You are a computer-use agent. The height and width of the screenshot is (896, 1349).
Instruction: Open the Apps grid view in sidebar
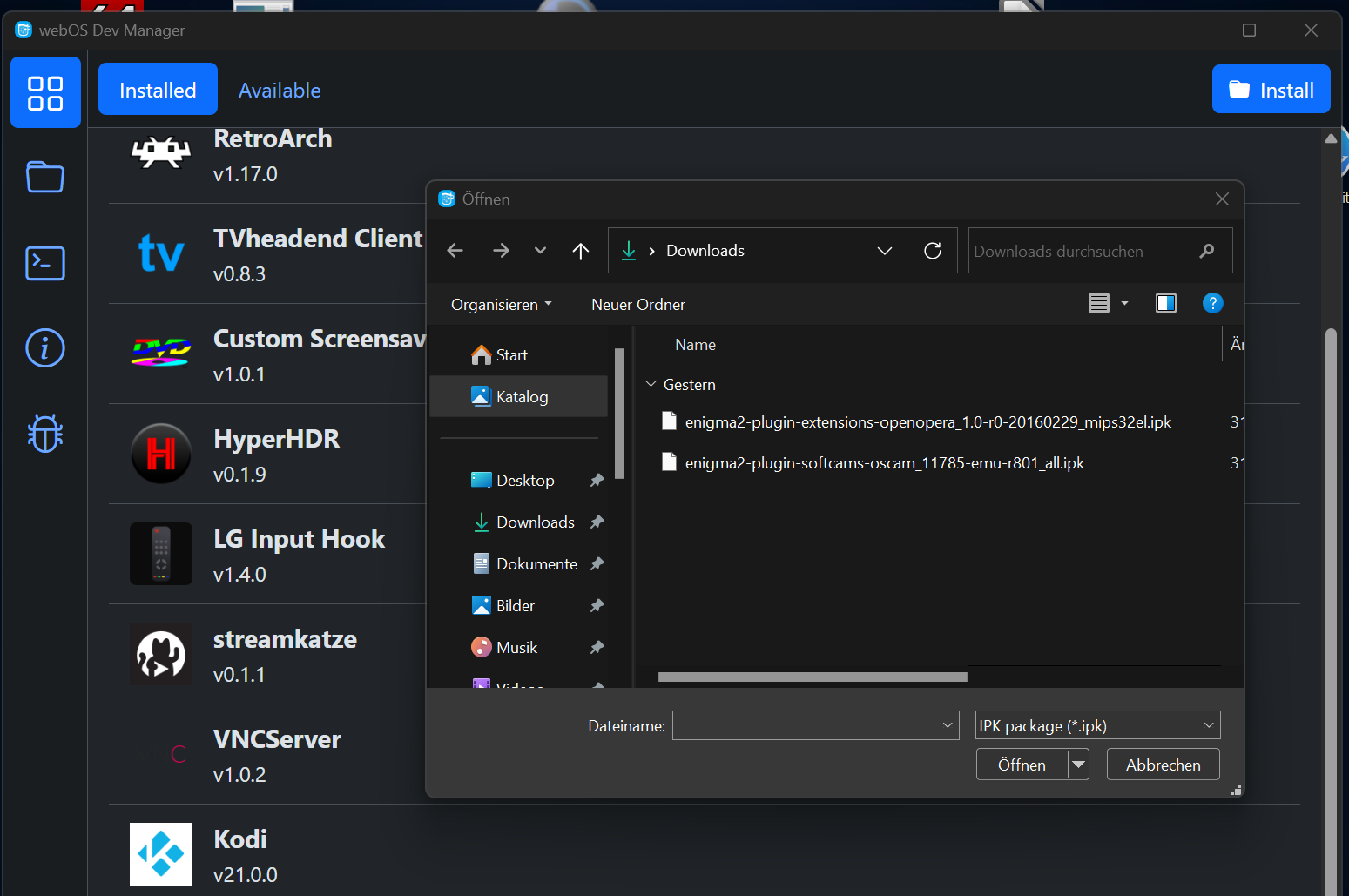(45, 91)
